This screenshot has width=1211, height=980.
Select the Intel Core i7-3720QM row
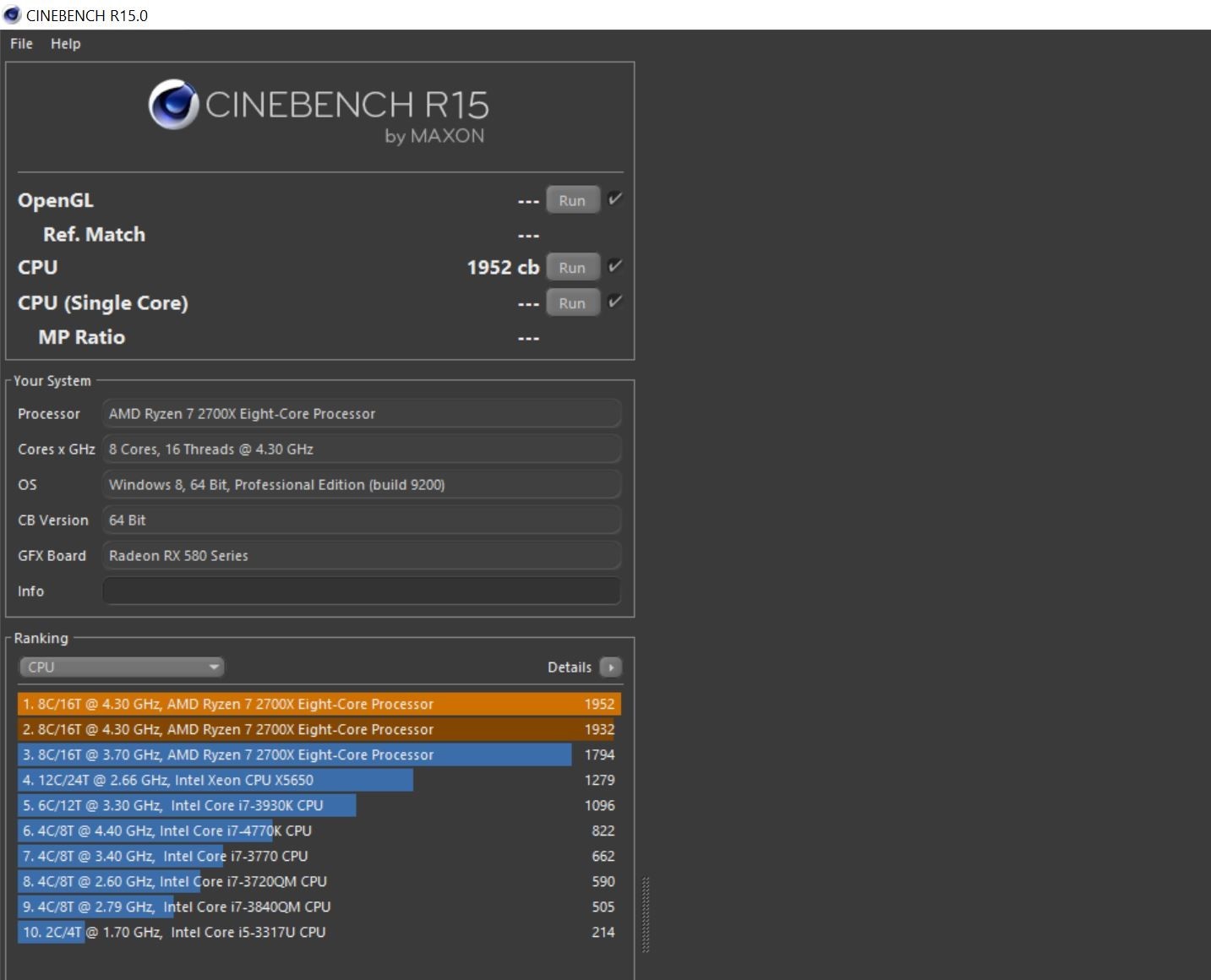319,881
